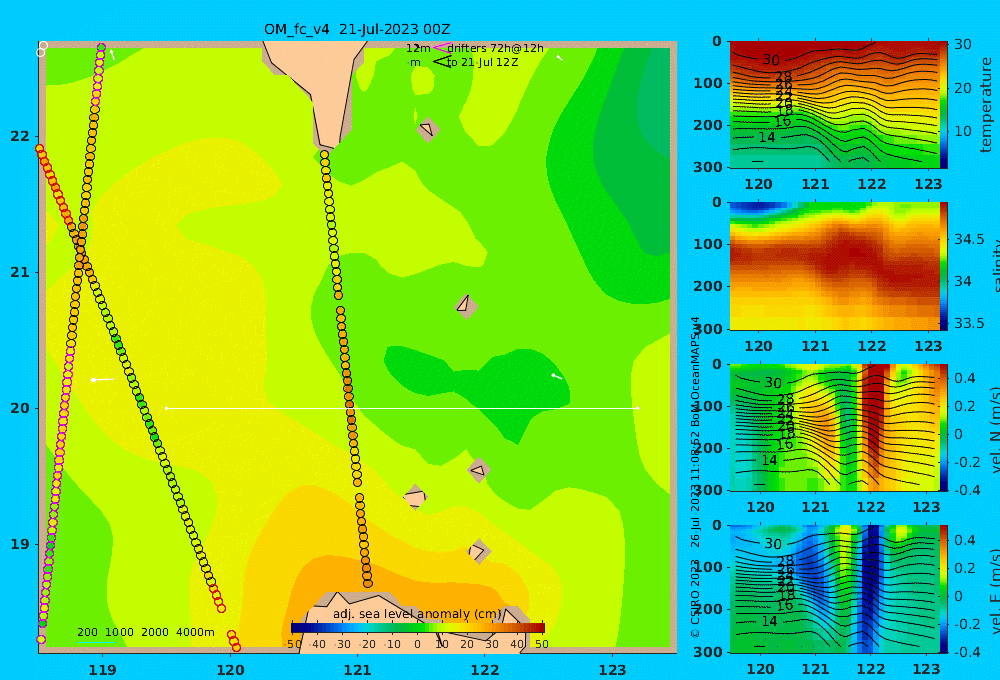Image resolution: width=1000 pixels, height=680 pixels.
Task: Click the longitude 119 label under the main map
Action: pyautogui.click(x=102, y=670)
